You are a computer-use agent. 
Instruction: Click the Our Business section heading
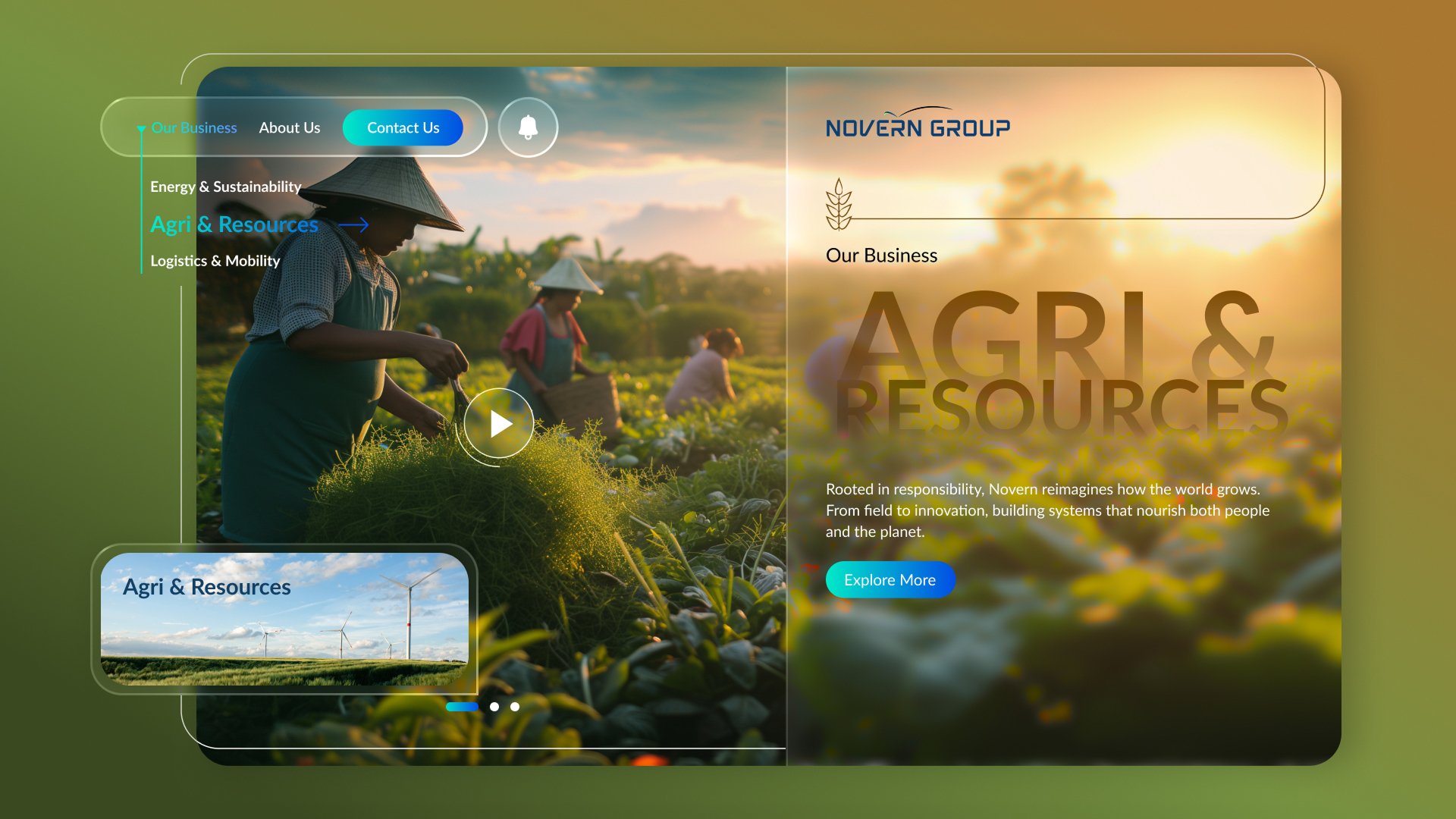(x=881, y=256)
